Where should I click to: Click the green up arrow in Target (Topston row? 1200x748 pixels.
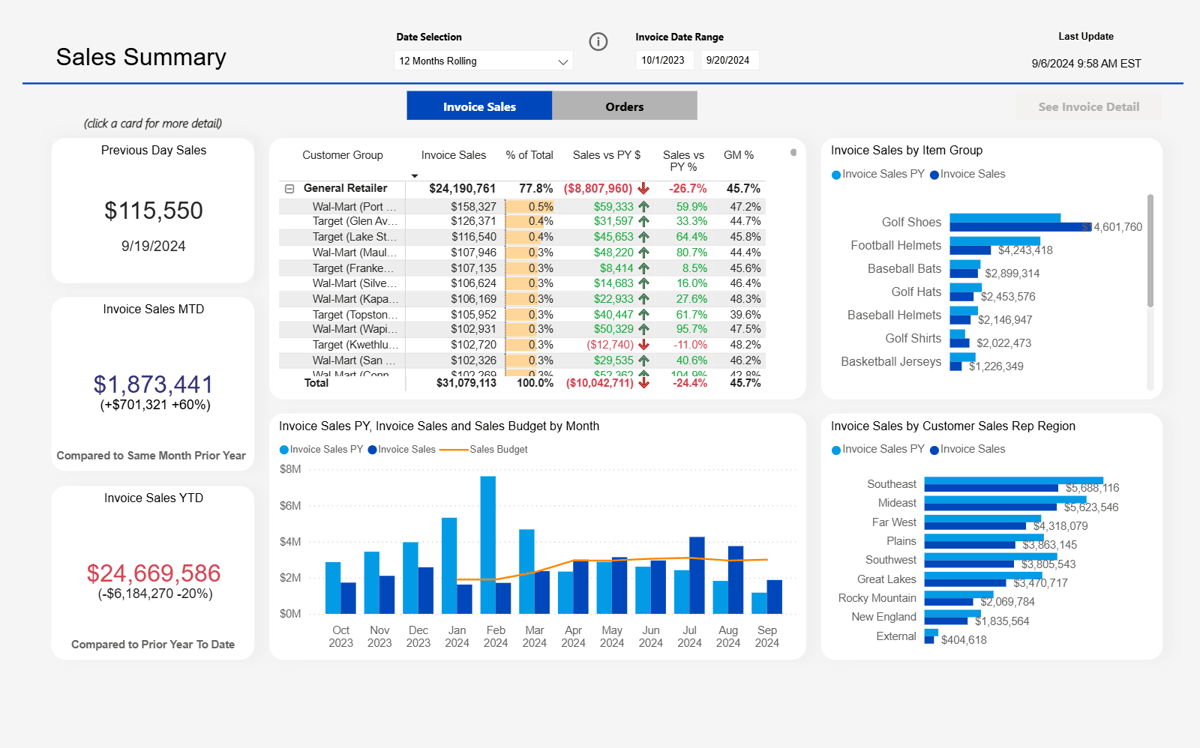point(643,314)
